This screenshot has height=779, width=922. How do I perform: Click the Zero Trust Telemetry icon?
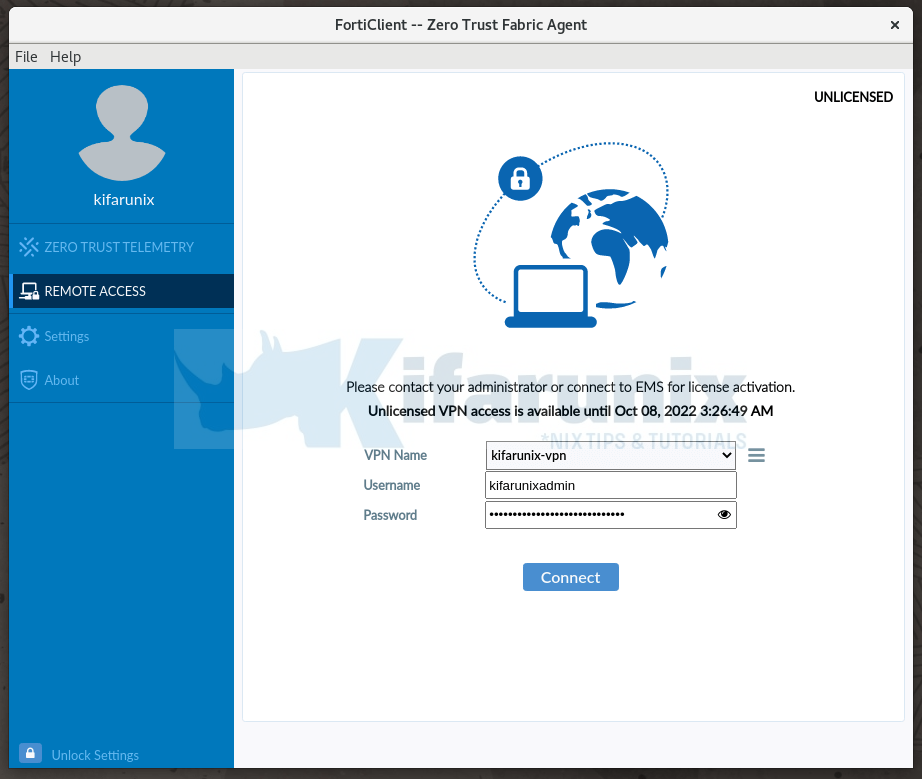[x=29, y=247]
